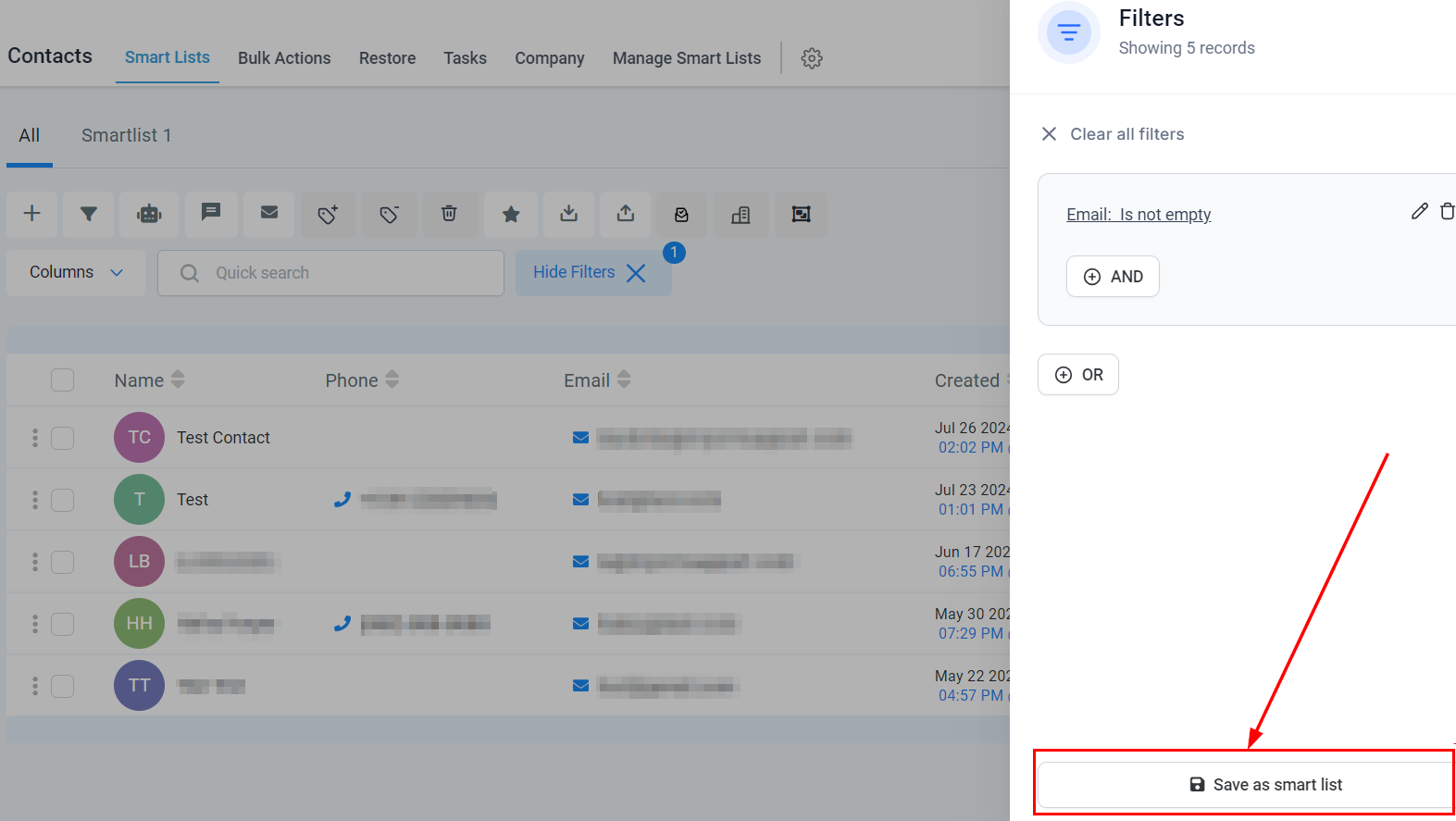Open the Smartlist 1 tab
Viewport: 1456px width, 821px height.
tap(126, 135)
